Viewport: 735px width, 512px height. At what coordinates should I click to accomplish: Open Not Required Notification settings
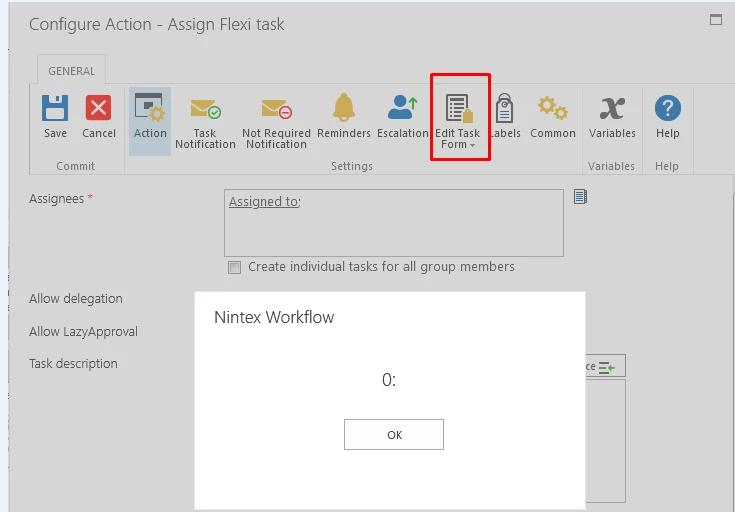click(x=276, y=123)
